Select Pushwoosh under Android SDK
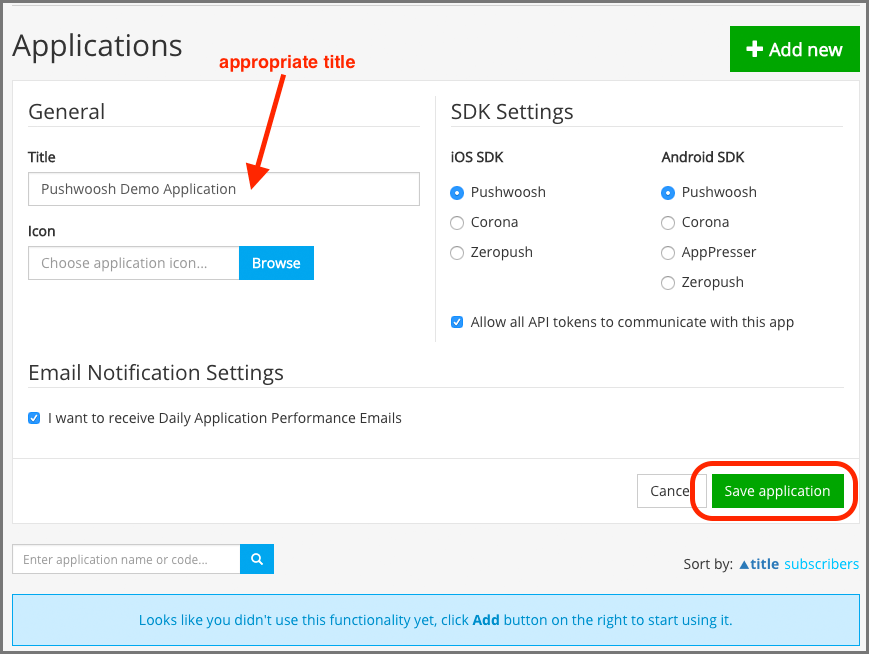Image resolution: width=869 pixels, height=654 pixels. click(668, 193)
